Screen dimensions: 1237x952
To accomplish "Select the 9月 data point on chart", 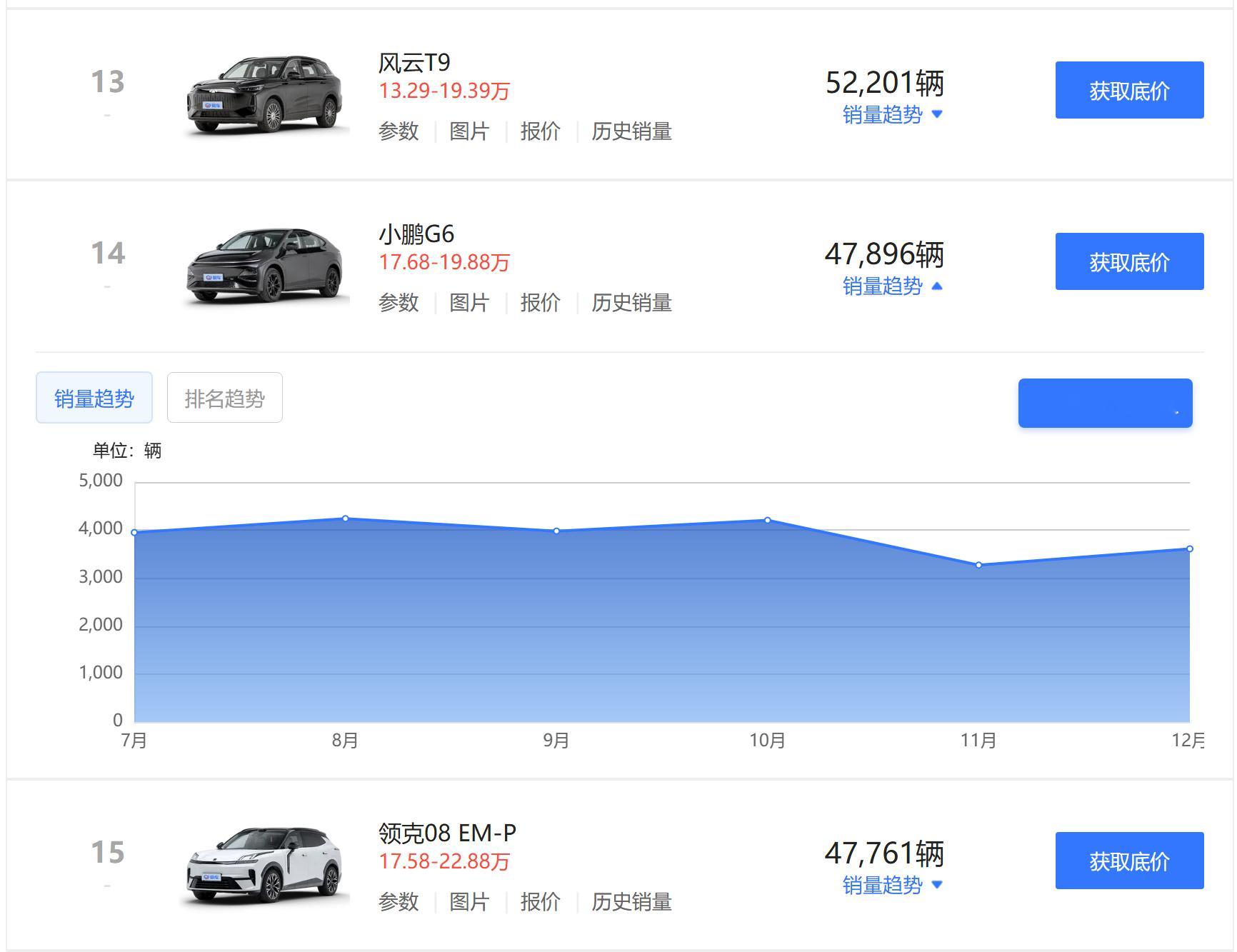I will click(556, 531).
